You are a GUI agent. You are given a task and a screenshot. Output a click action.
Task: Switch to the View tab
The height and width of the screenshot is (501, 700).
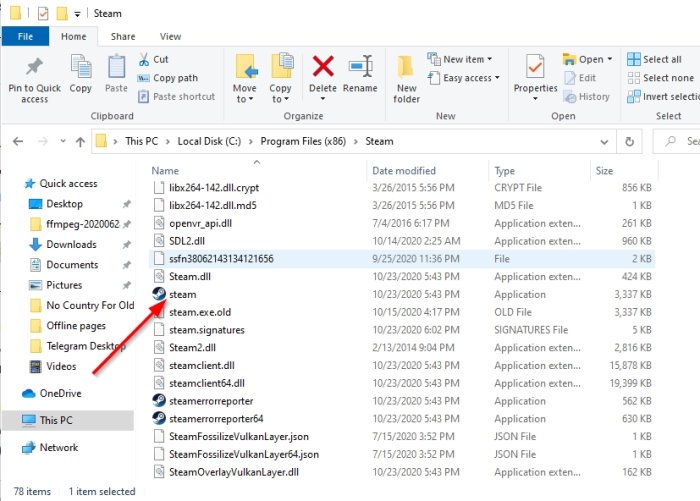click(171, 37)
